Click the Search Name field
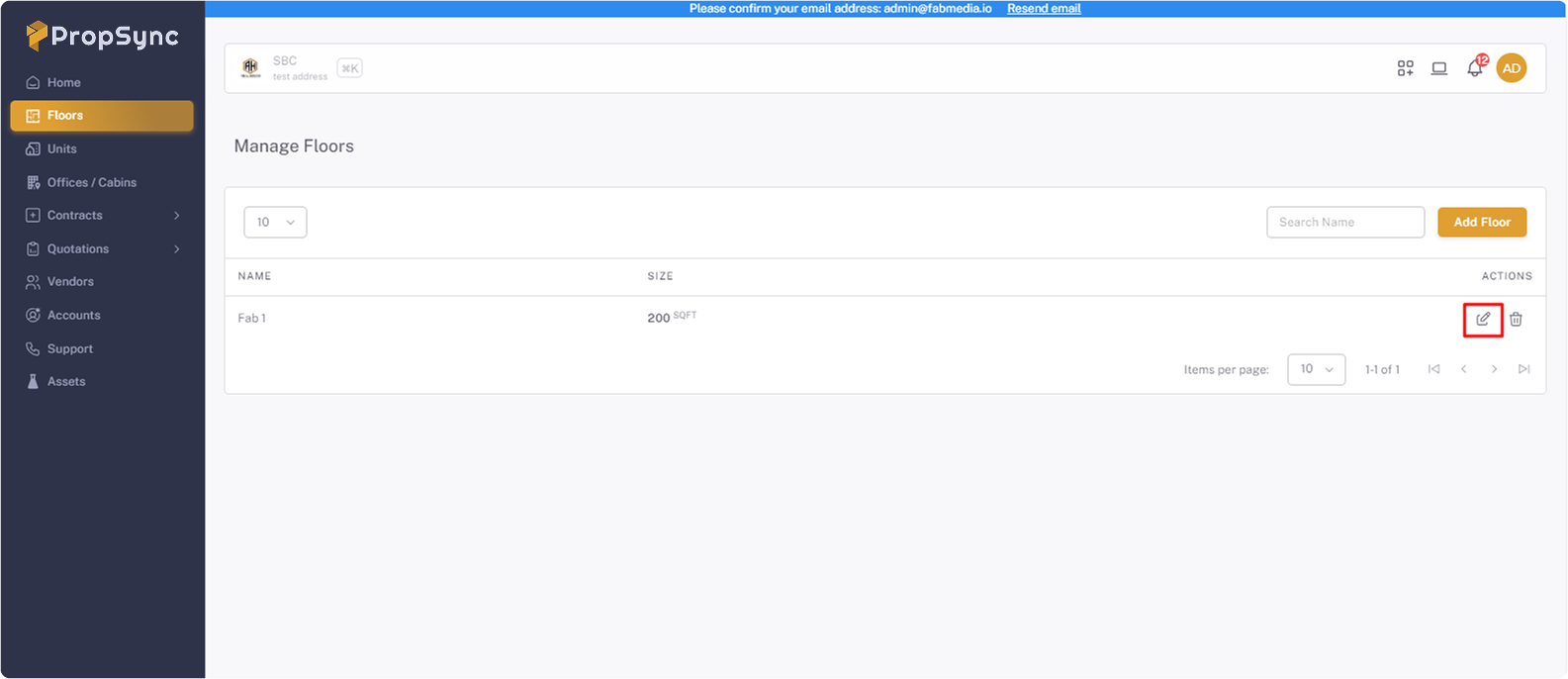The image size is (1568, 679). pos(1345,222)
